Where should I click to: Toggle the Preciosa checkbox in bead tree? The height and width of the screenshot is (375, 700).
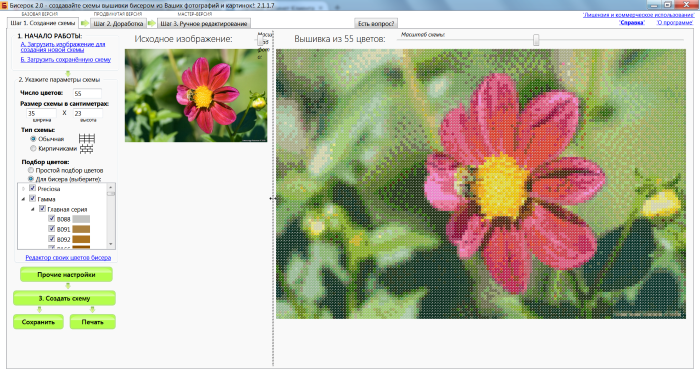(32, 188)
